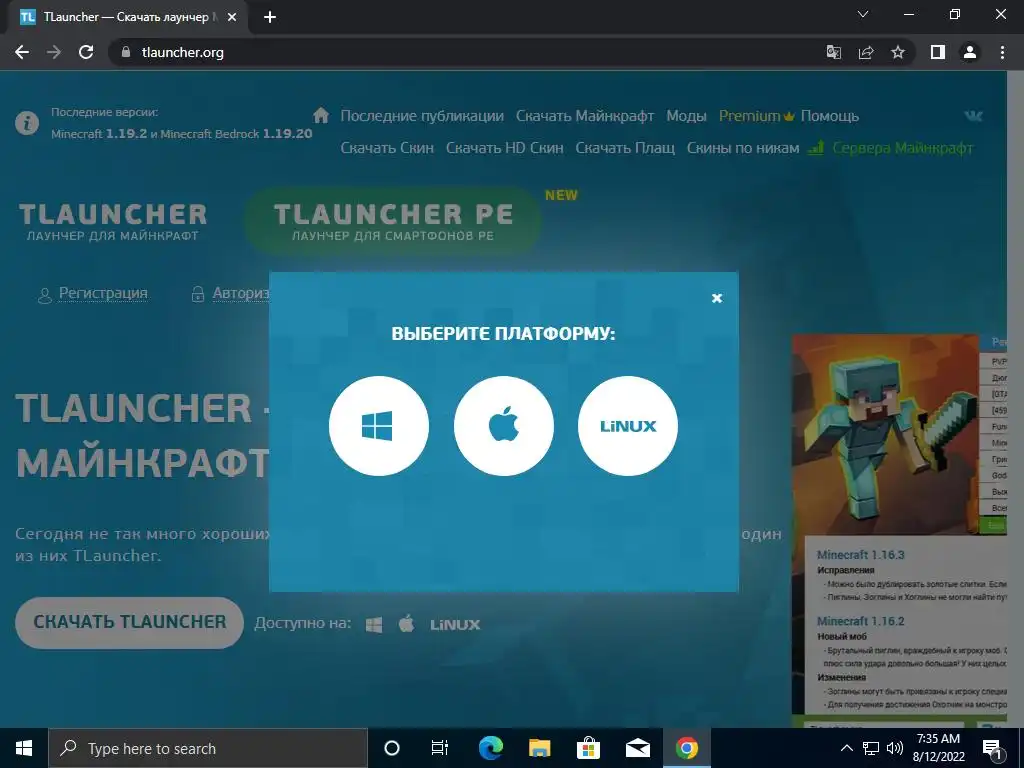Viewport: 1024px width, 768px height.
Task: Choose the Windows platform circle in the dialog
Action: (x=379, y=426)
